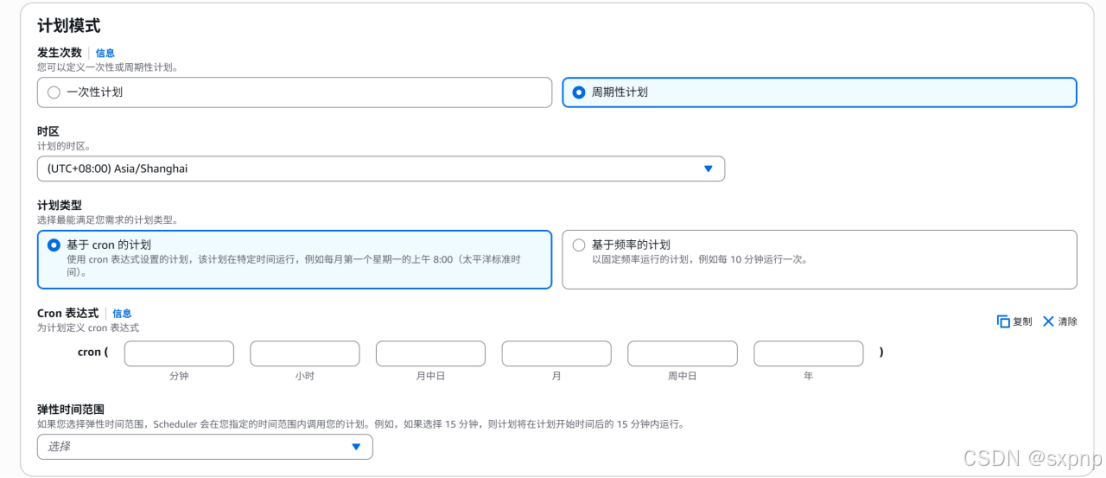Focus the 月 cron input field

557,354
